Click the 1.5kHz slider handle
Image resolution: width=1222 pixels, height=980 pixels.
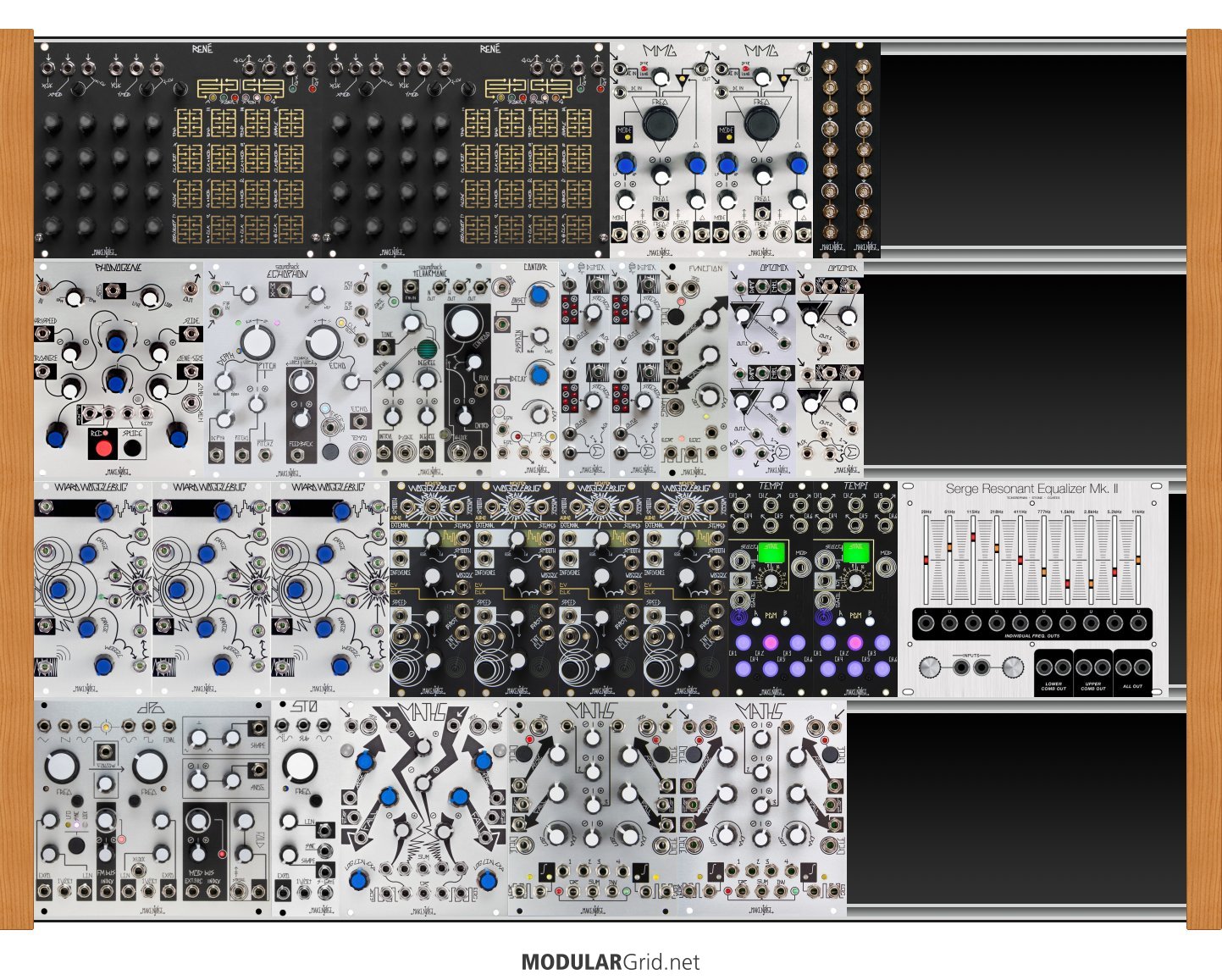1067,584
